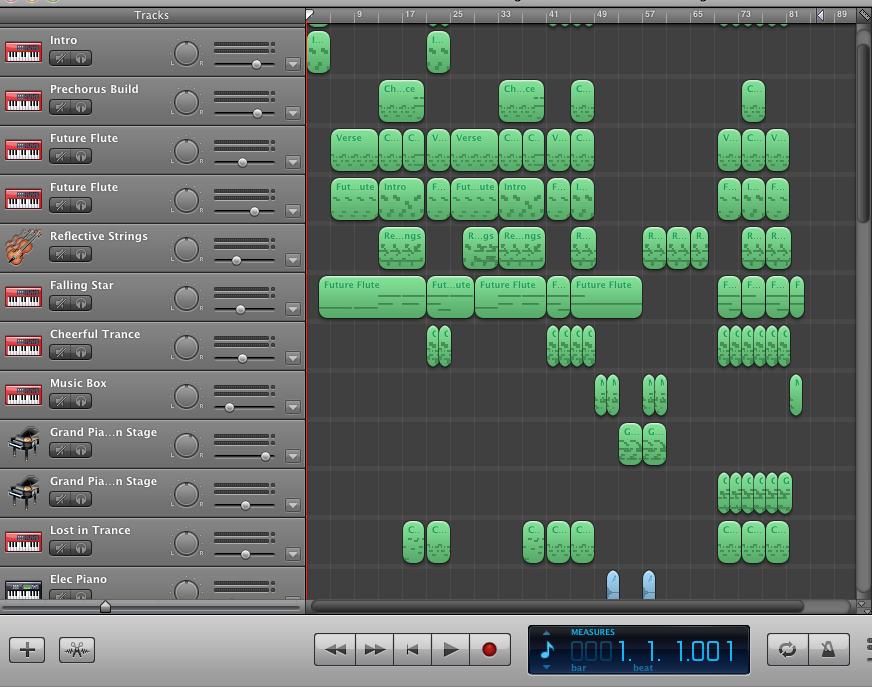872x687 pixels.
Task: Mute the Prechorus Build track
Action: [61, 107]
